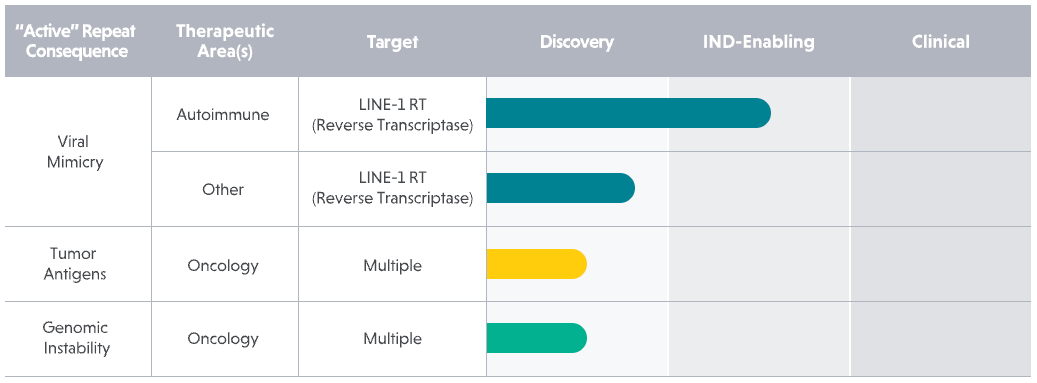This screenshot has width=1037, height=383.
Task: Select LINE-1 RT target in Autoimmune row
Action: [392, 114]
